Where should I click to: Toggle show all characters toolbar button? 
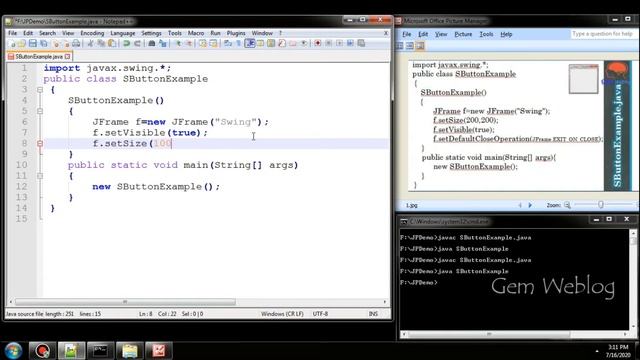tap(239, 43)
